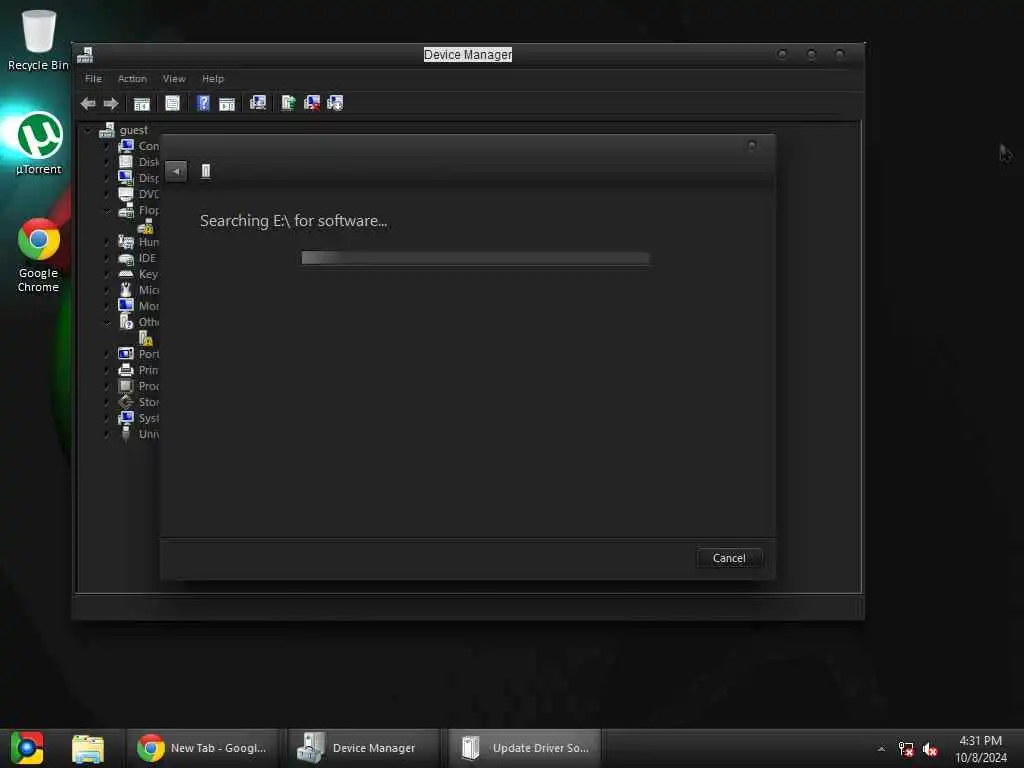Click the muted volume tray icon
This screenshot has width=1024, height=768.
coord(930,749)
